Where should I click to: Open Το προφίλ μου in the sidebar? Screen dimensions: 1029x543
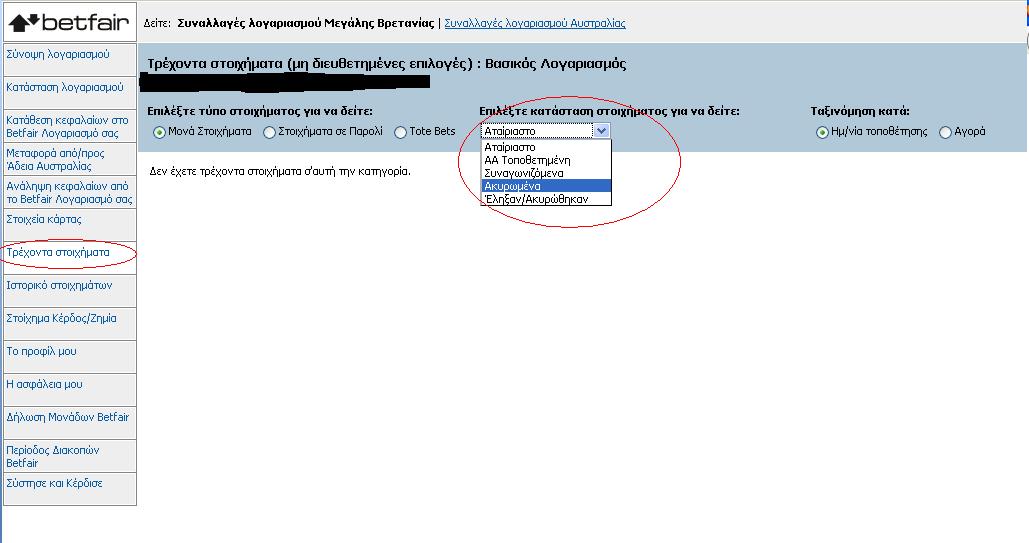[x=41, y=351]
